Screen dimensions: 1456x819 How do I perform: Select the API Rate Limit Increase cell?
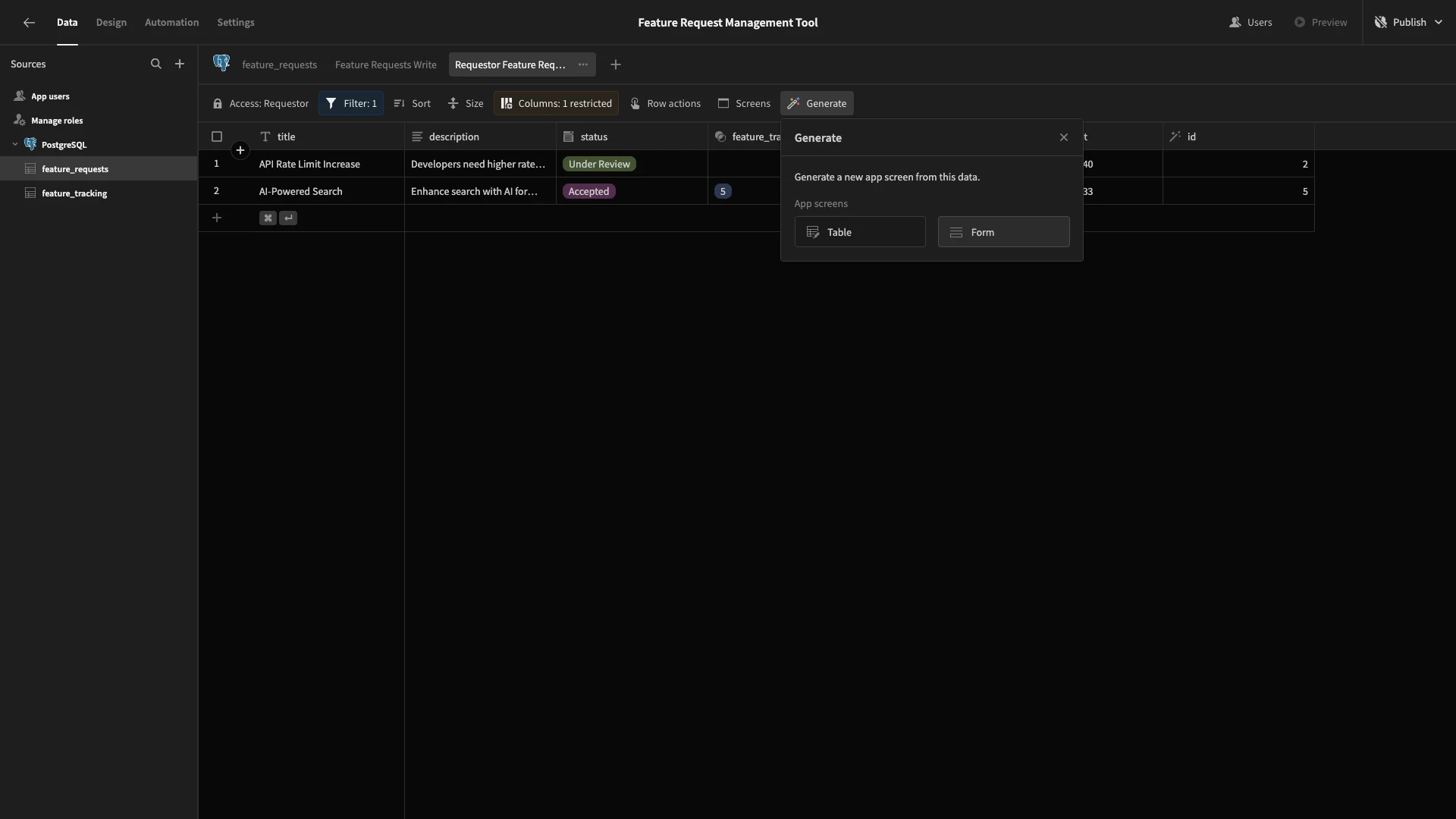[x=328, y=165]
